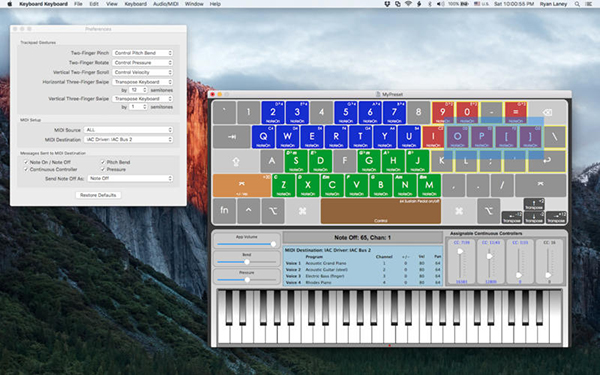The height and width of the screenshot is (375, 600).
Task: Click the right Command key after the spacebar
Action: coord(459,210)
